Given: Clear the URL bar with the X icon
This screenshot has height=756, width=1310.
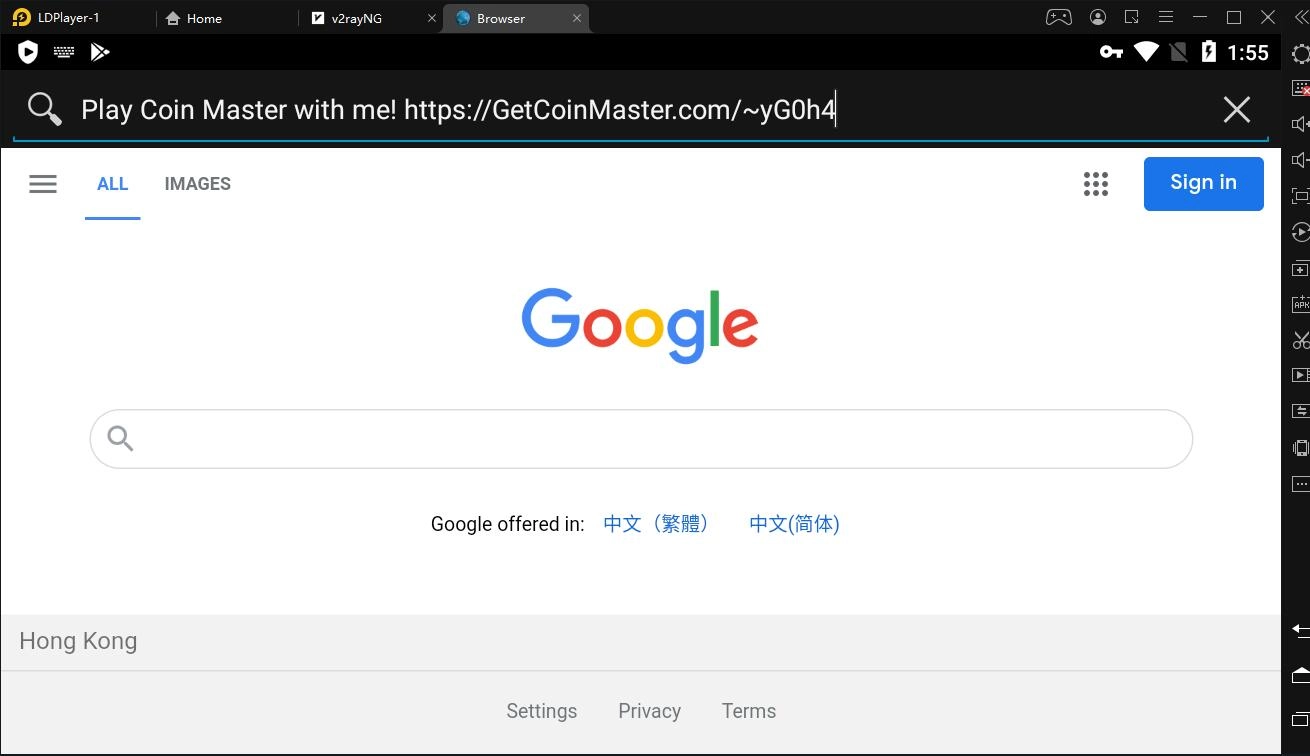Looking at the screenshot, I should coord(1237,109).
